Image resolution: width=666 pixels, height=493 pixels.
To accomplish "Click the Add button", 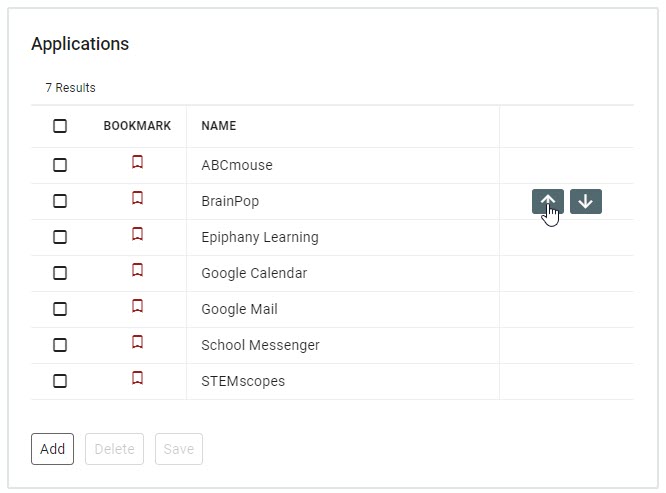I will tap(52, 449).
